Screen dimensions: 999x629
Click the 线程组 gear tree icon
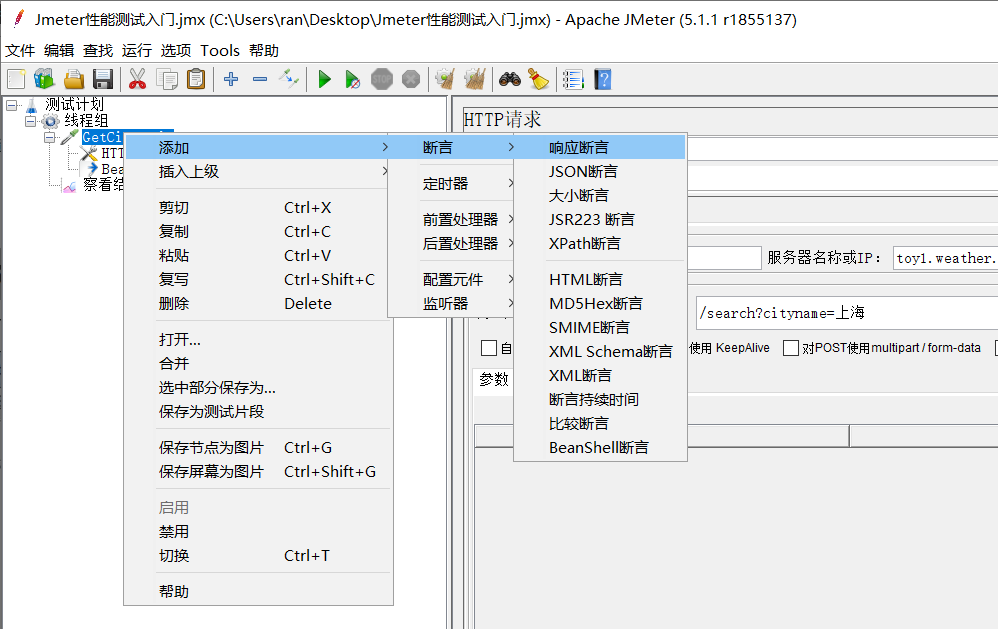(x=50, y=121)
